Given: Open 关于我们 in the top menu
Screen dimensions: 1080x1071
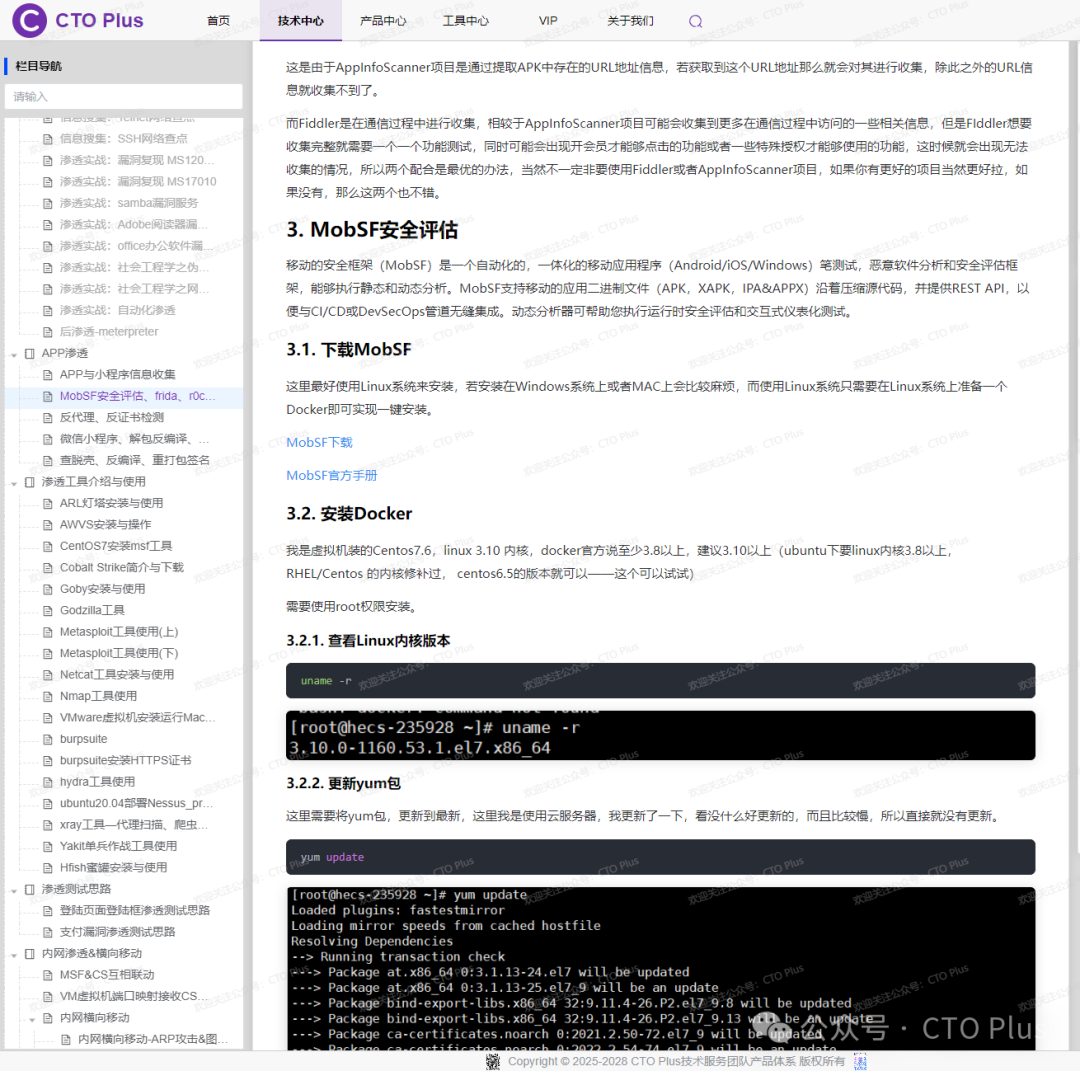Looking at the screenshot, I should 630,21.
